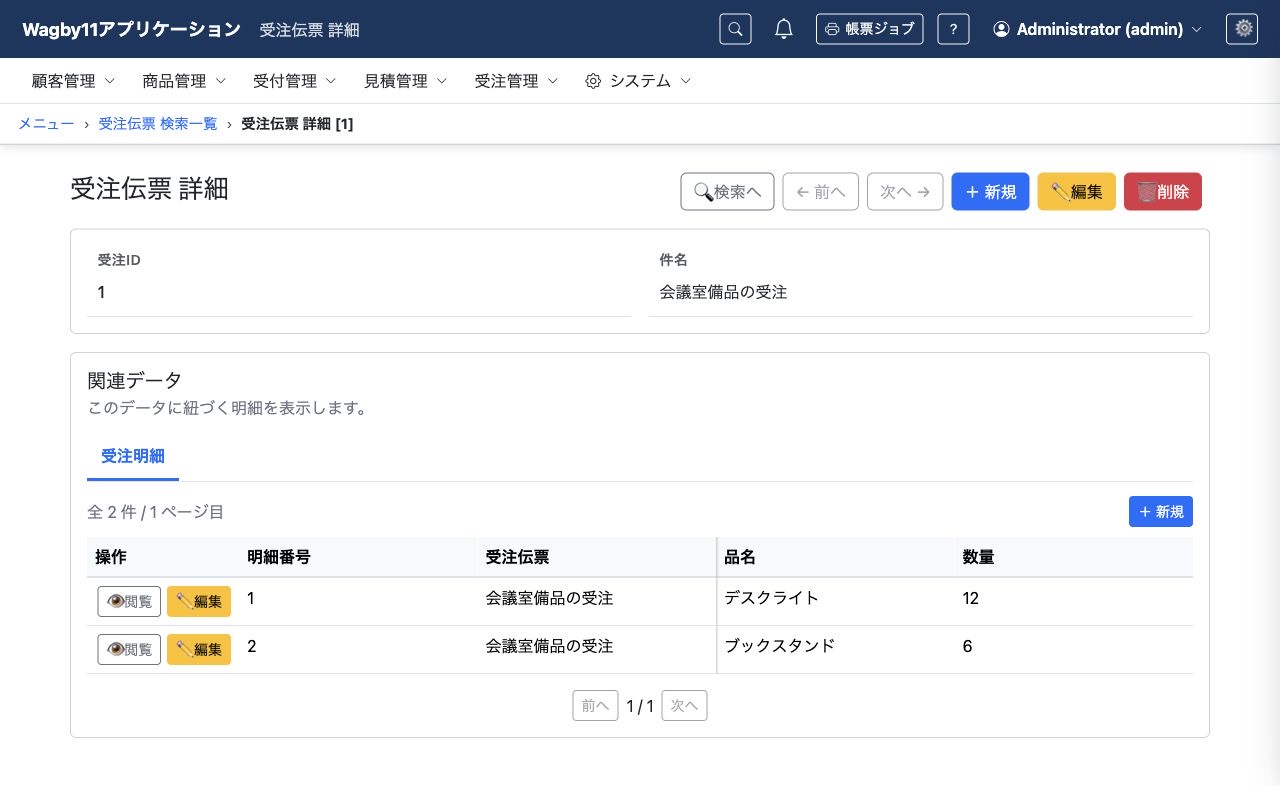Viewport: 1280px width, 786px height.
Task: Expand the 受注管理 menu
Action: (x=516, y=81)
